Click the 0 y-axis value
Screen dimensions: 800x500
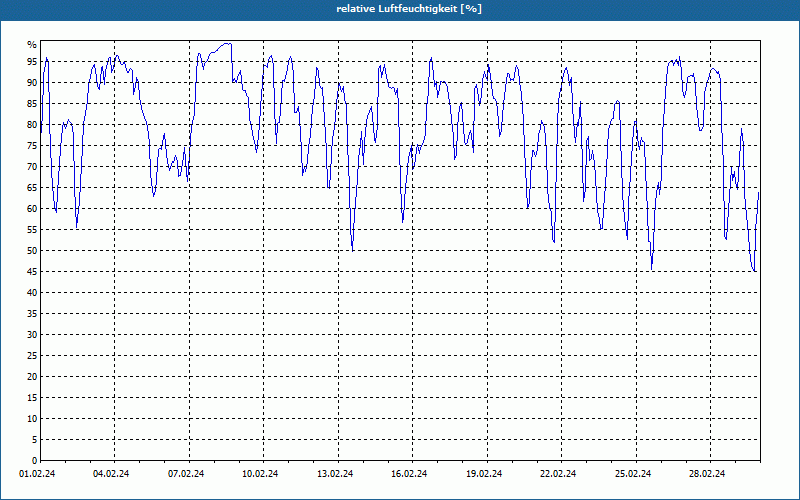(34, 460)
